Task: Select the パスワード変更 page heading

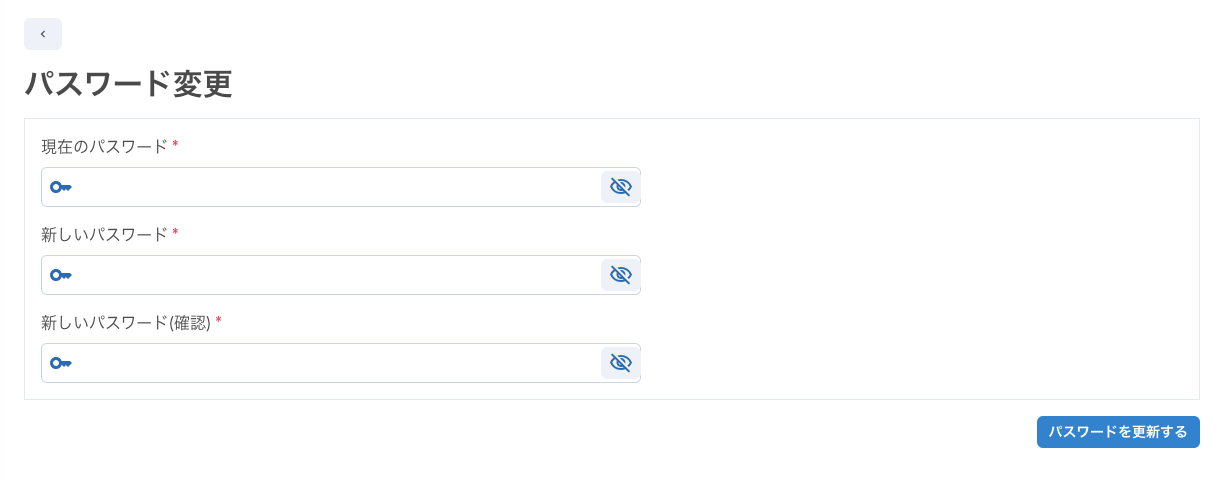Action: pos(128,84)
